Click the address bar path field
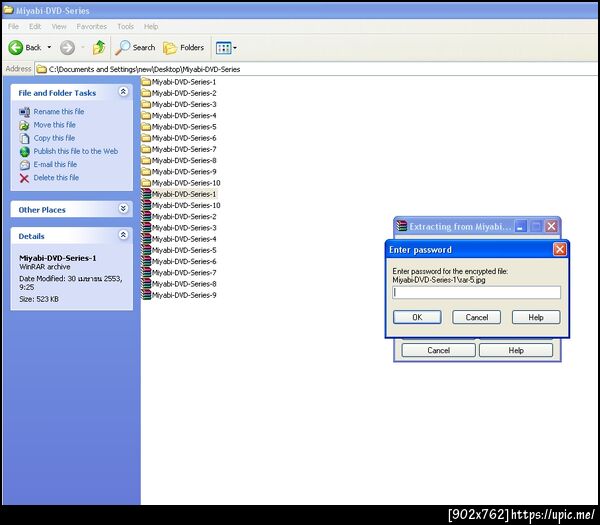The width and height of the screenshot is (600, 525). pyautogui.click(x=316, y=69)
